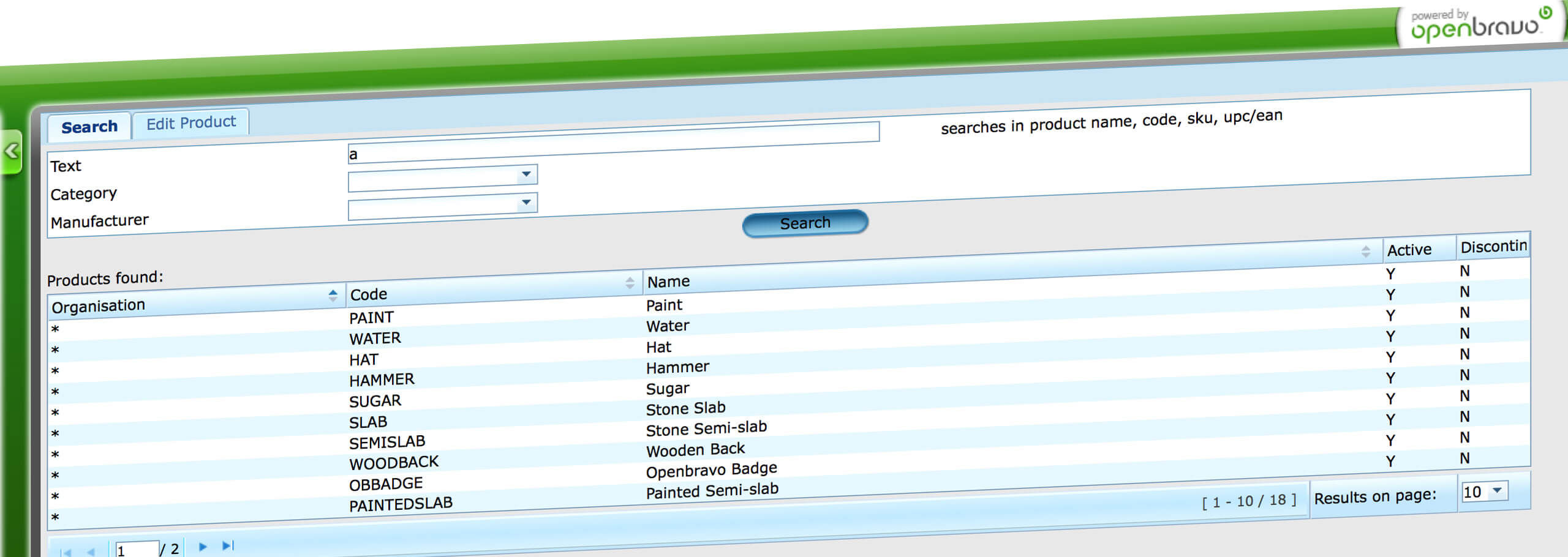Sort by Code column arrows
Screen dimensions: 1568x557
[630, 282]
